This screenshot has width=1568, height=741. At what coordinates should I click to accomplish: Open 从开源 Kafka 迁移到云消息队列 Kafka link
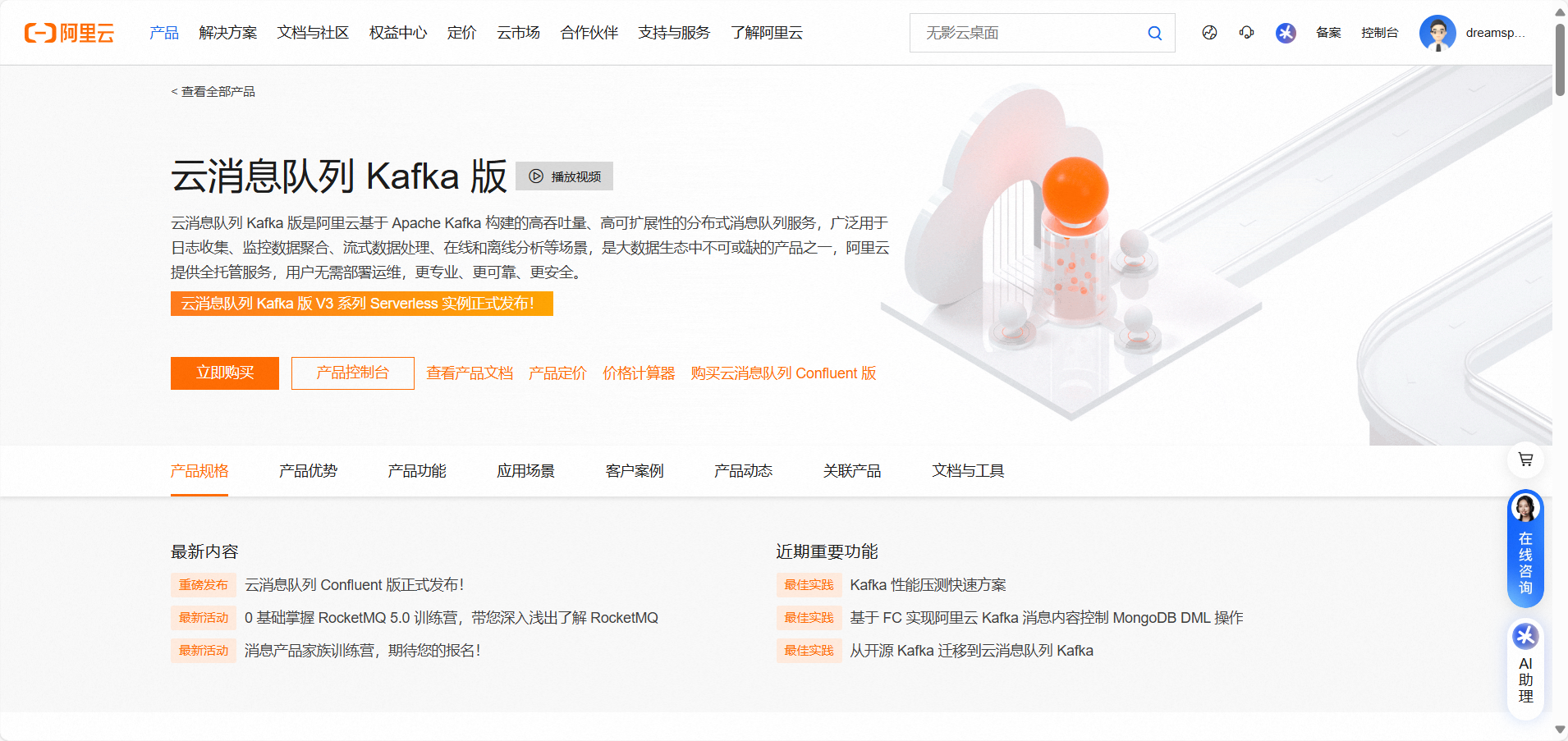971,651
